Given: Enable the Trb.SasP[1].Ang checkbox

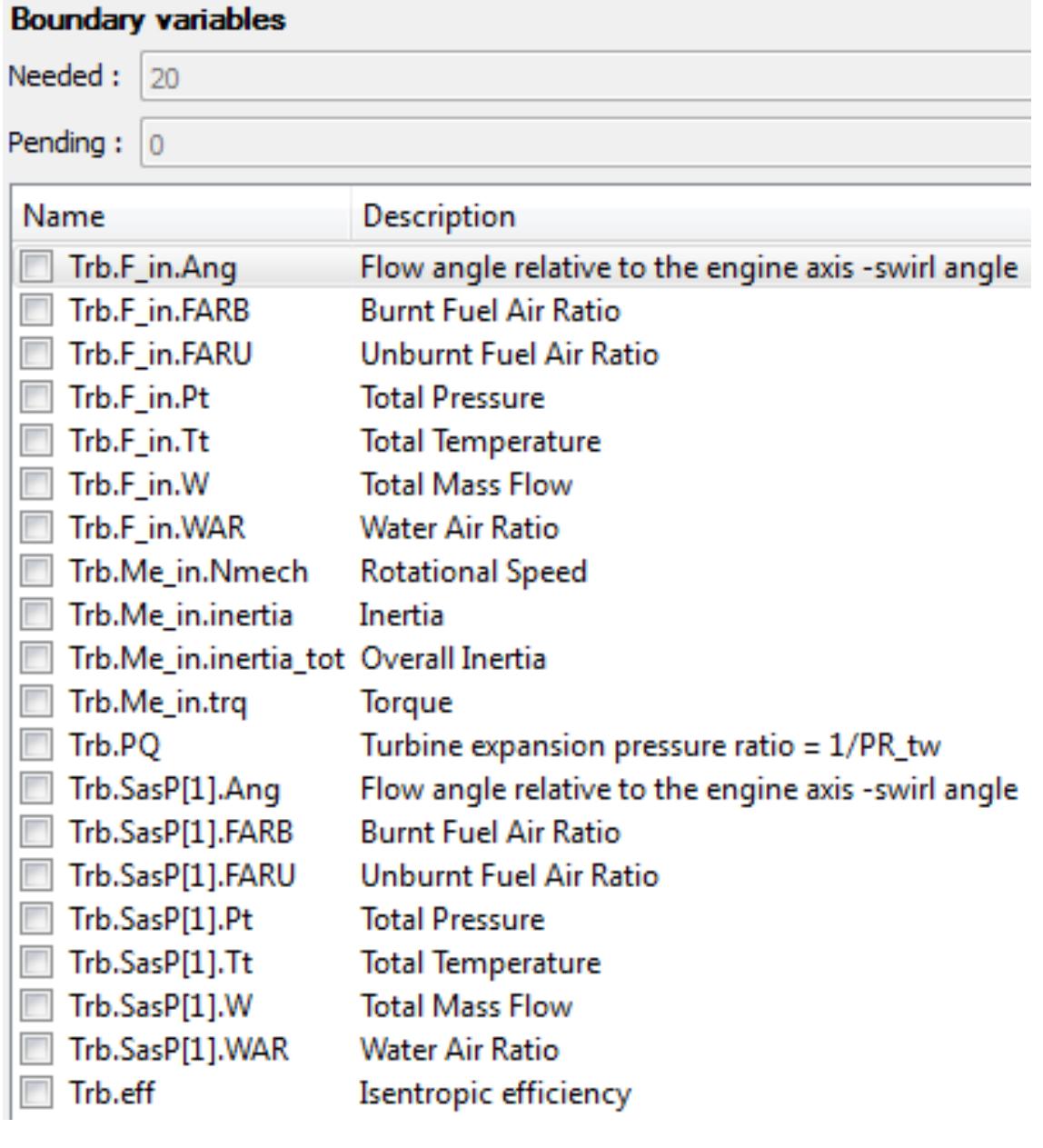Looking at the screenshot, I should (x=38, y=790).
